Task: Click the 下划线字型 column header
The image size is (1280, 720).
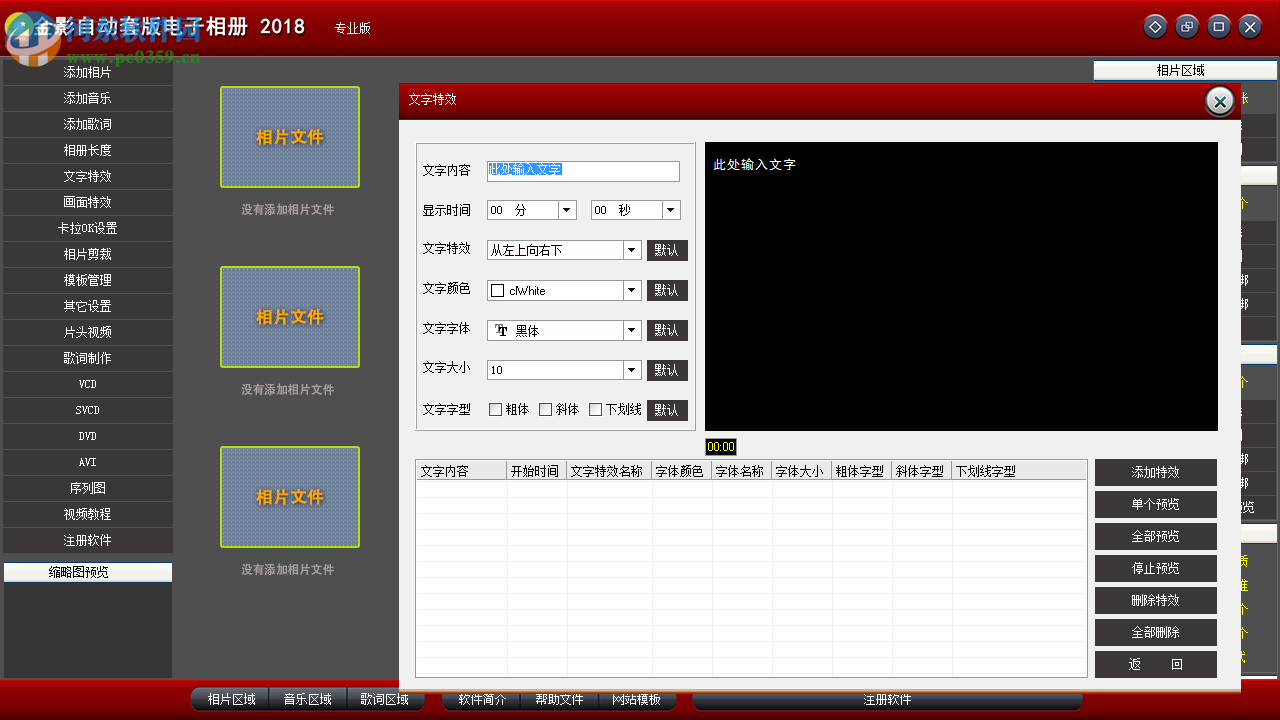Action: click(x=1019, y=471)
